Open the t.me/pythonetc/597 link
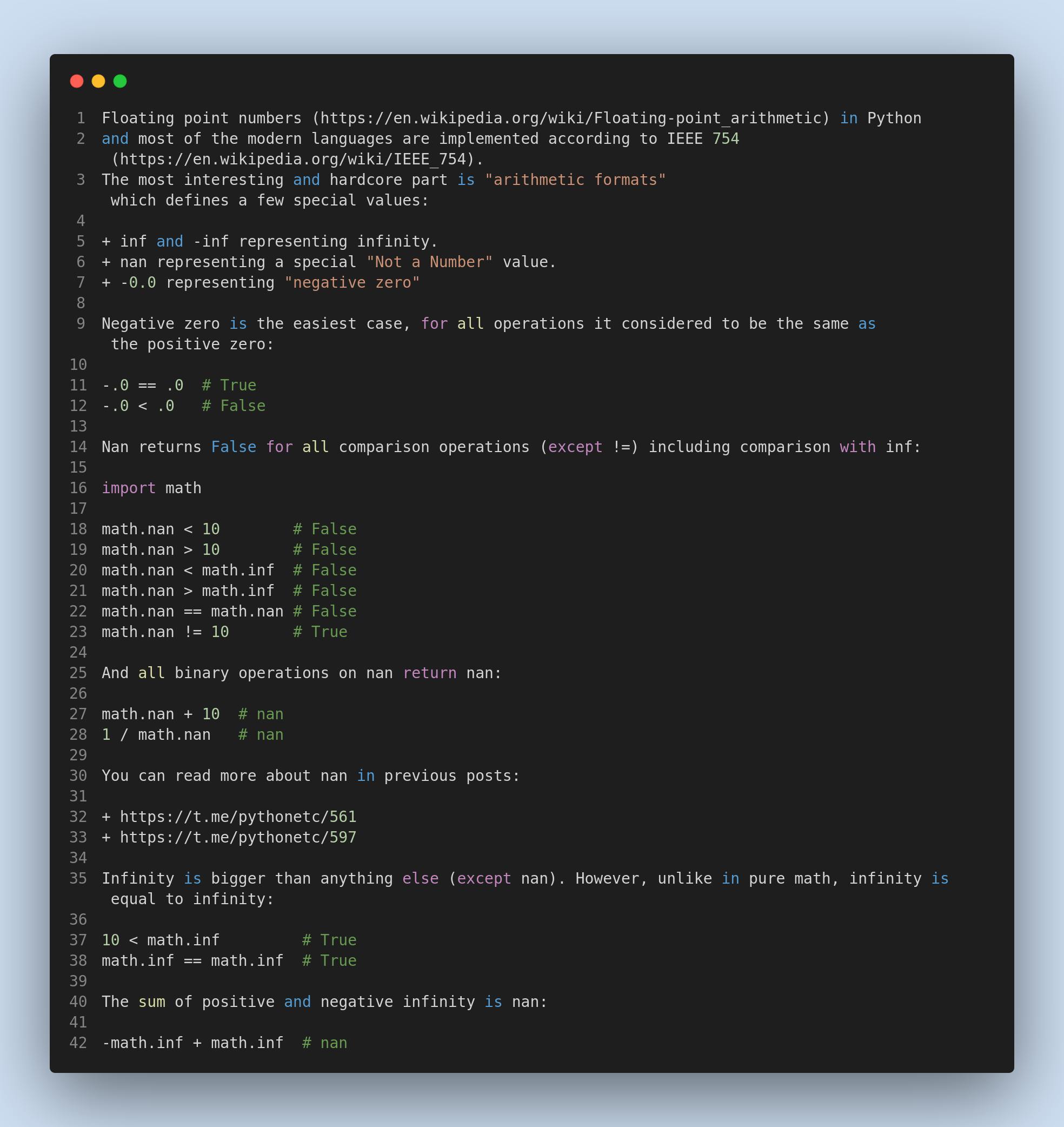The image size is (1064, 1127). (238, 837)
